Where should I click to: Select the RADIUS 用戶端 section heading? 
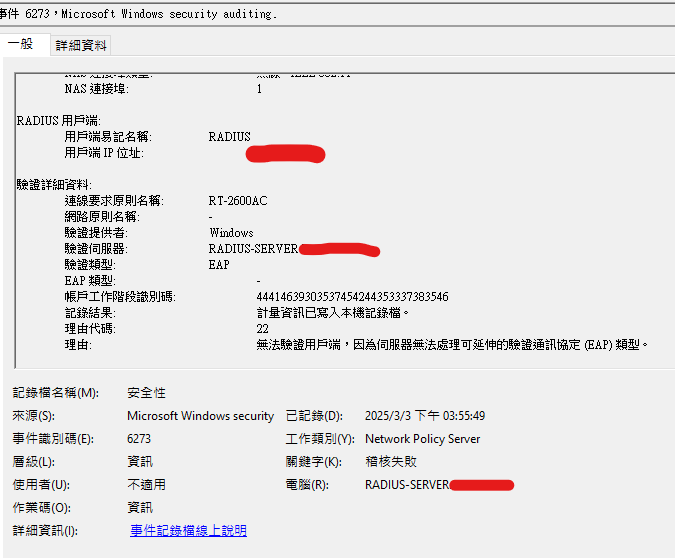point(59,121)
